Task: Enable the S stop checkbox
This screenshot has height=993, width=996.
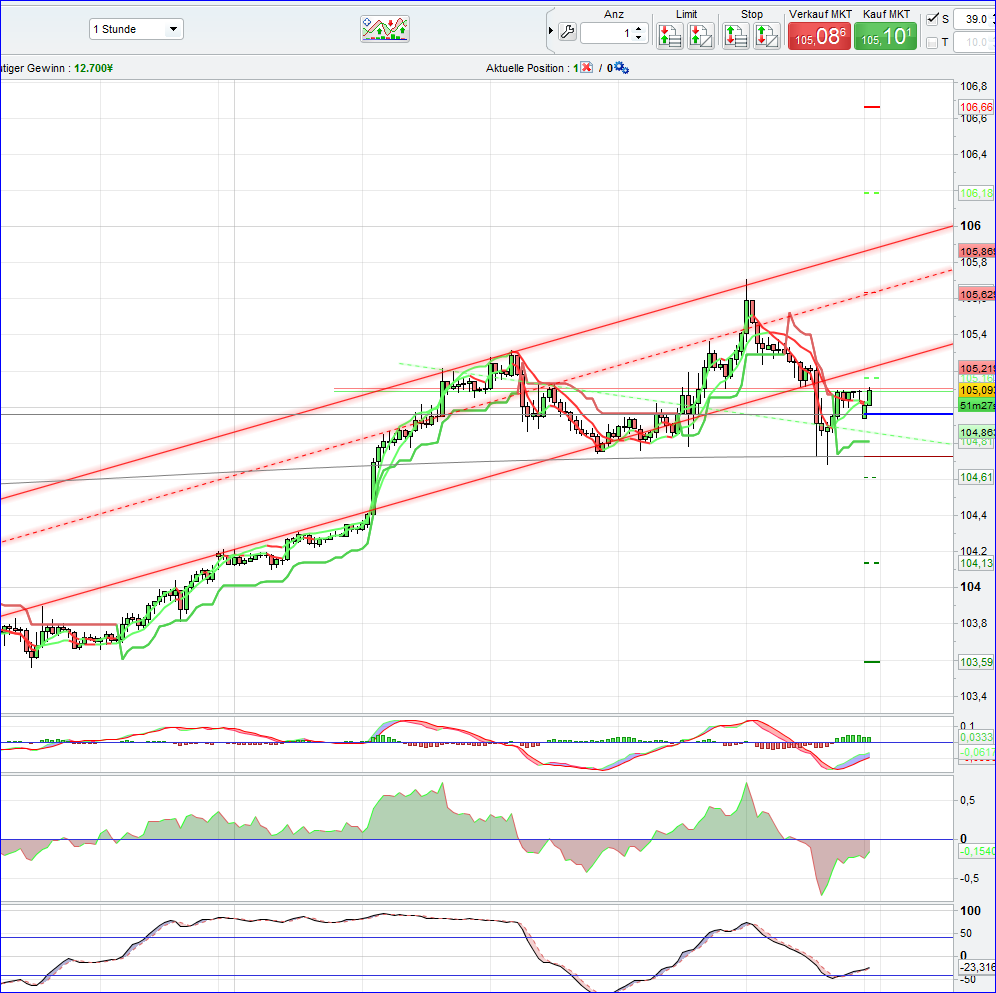Action: click(933, 19)
